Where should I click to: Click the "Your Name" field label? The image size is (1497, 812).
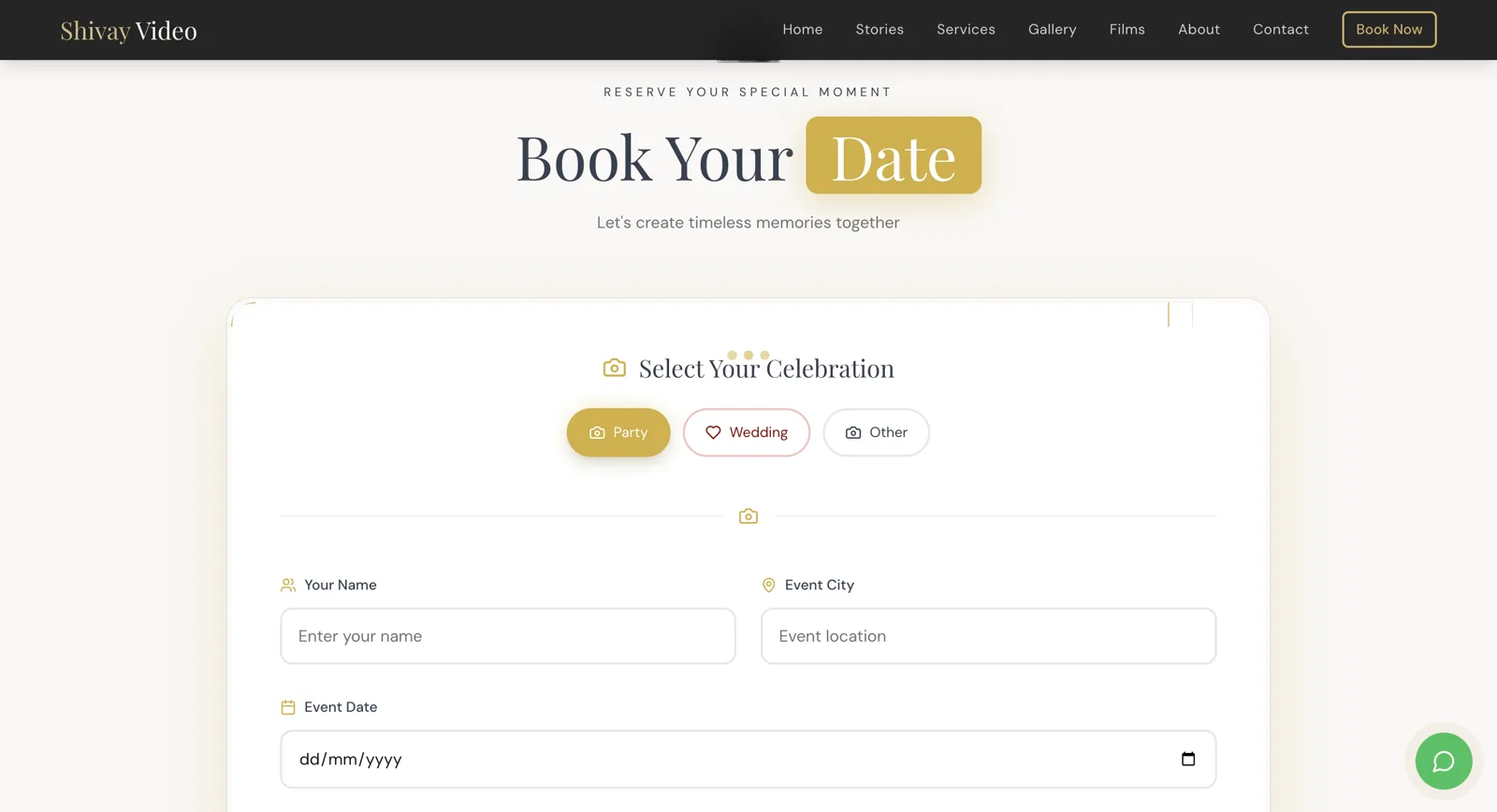coord(341,585)
